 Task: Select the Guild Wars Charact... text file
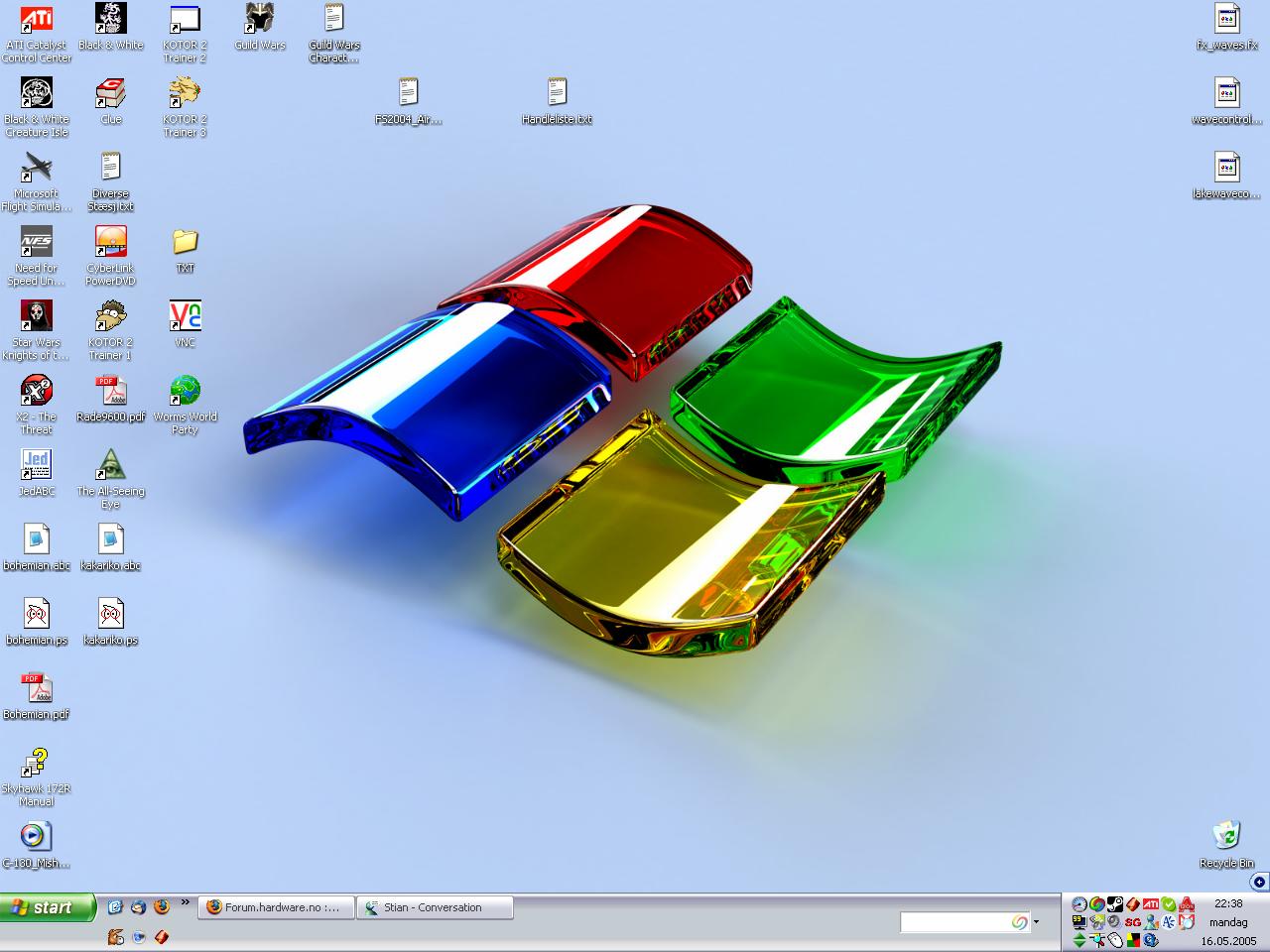pos(334,33)
